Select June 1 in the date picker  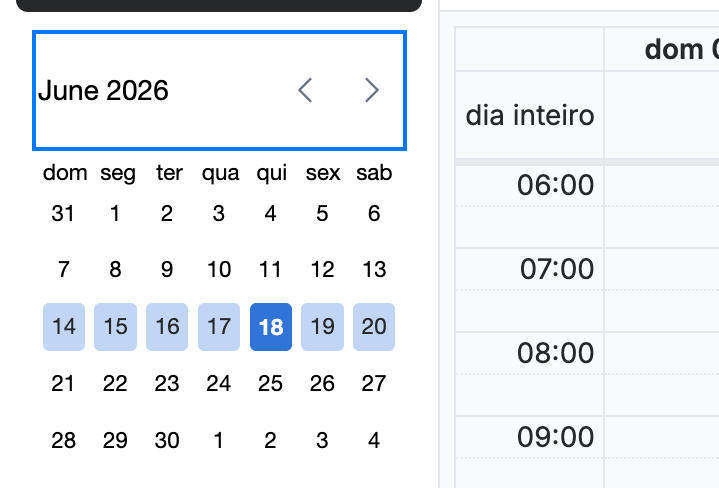[115, 213]
